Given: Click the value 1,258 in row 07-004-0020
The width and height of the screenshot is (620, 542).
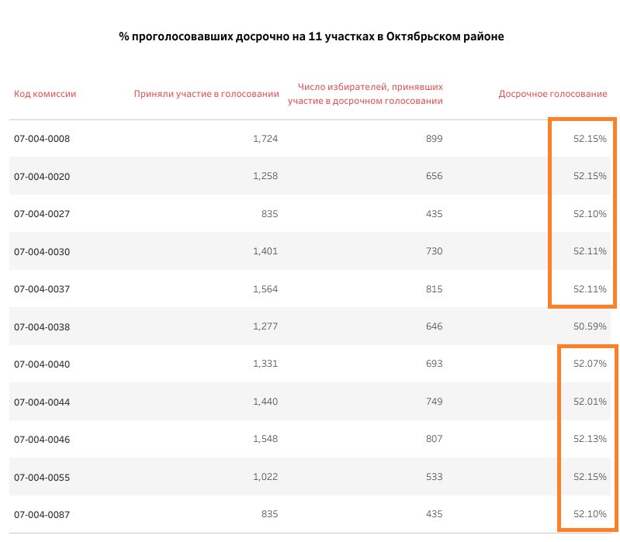Looking at the screenshot, I should point(265,176).
